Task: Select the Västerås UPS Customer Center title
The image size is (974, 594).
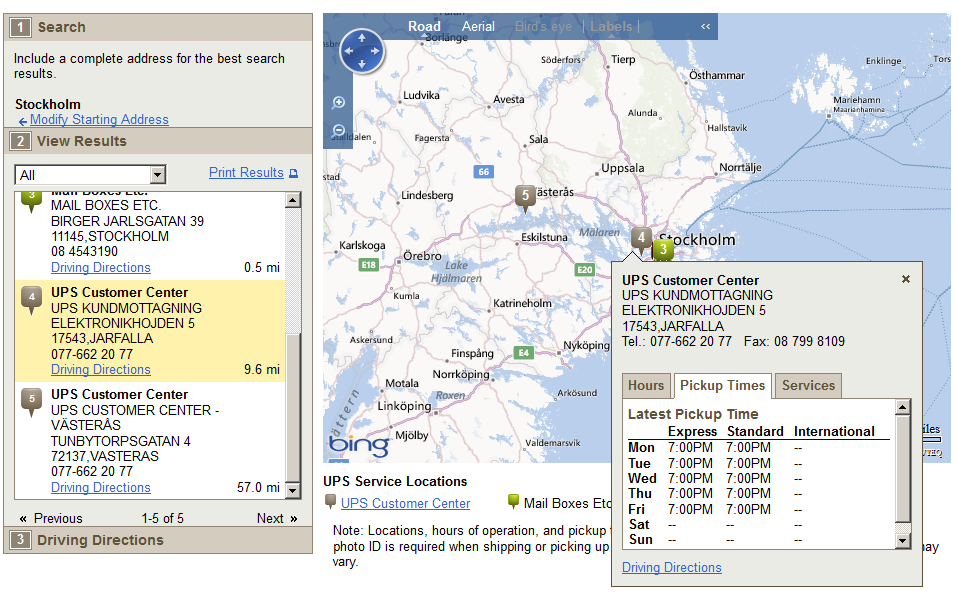Action: [119, 395]
